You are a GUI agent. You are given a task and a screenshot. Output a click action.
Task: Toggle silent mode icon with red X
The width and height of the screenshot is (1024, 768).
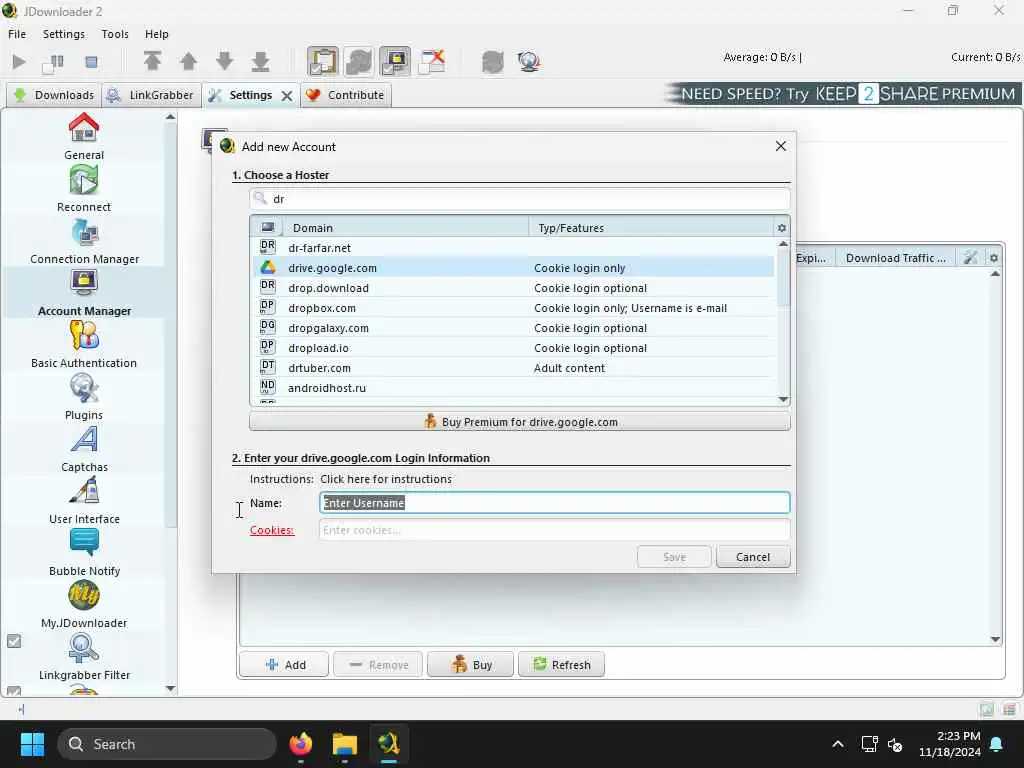click(x=432, y=61)
